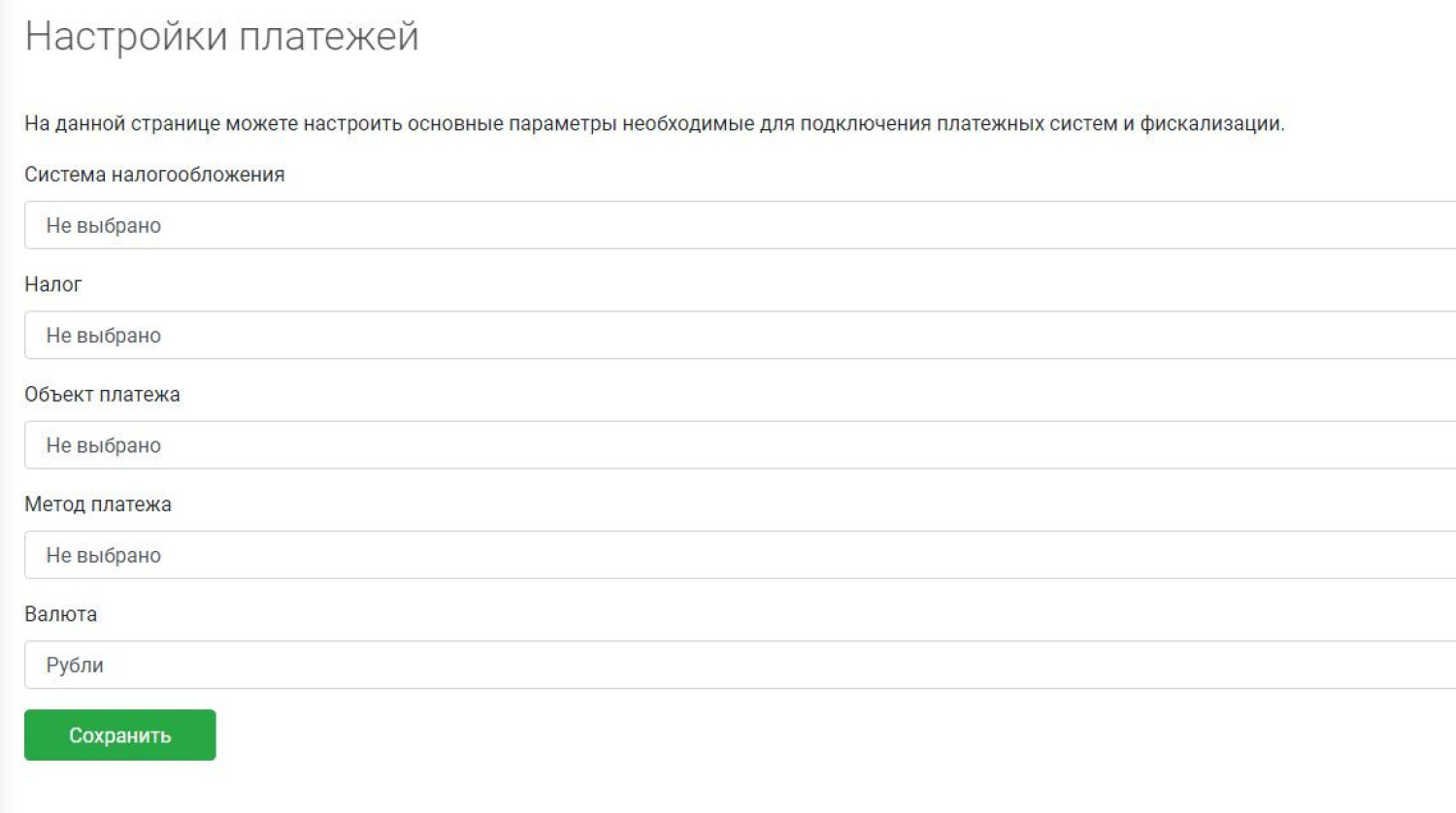Click the Настройки платежей page heading
The height and width of the screenshot is (813, 1456).
coord(221,37)
